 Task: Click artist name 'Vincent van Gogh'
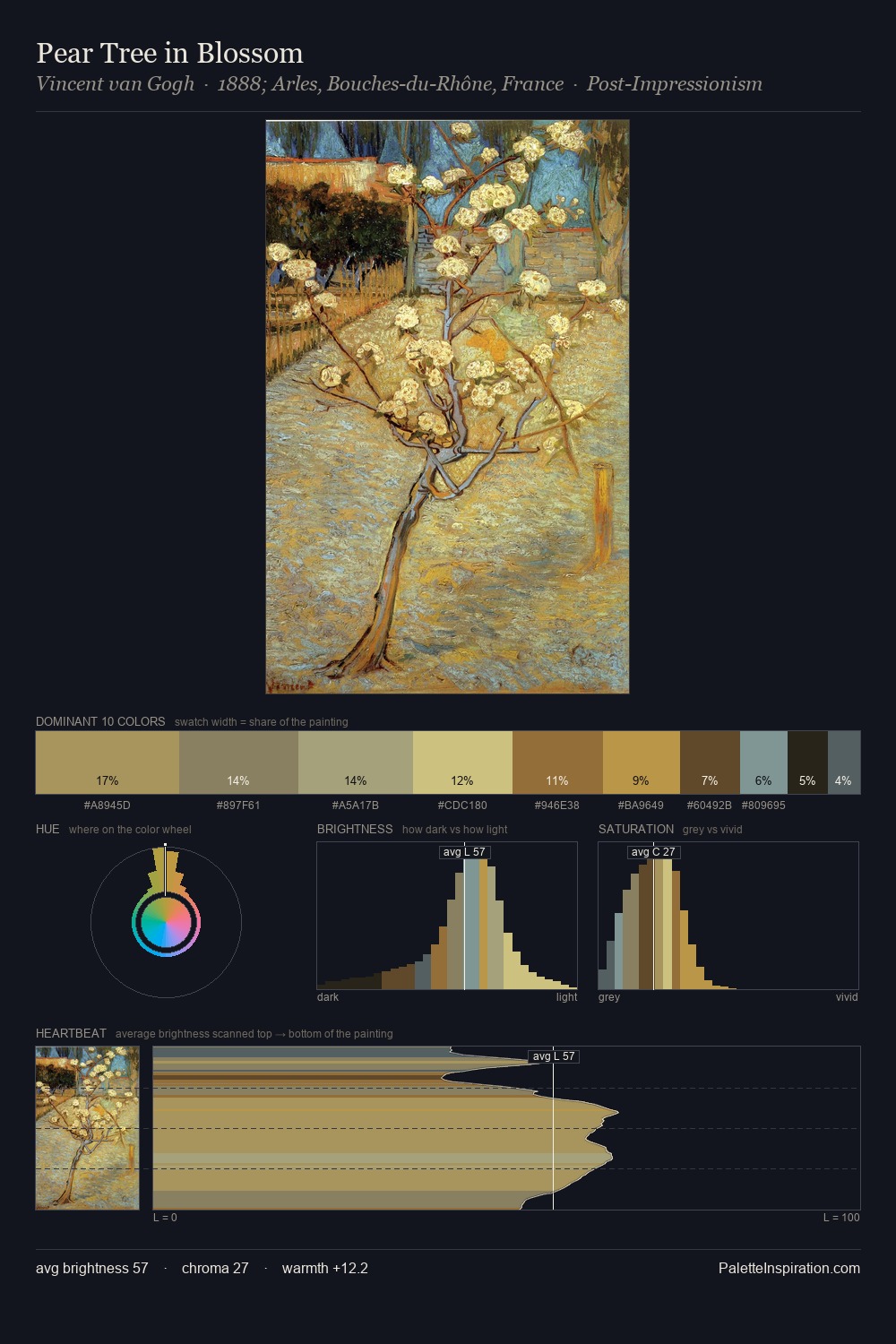[115, 84]
